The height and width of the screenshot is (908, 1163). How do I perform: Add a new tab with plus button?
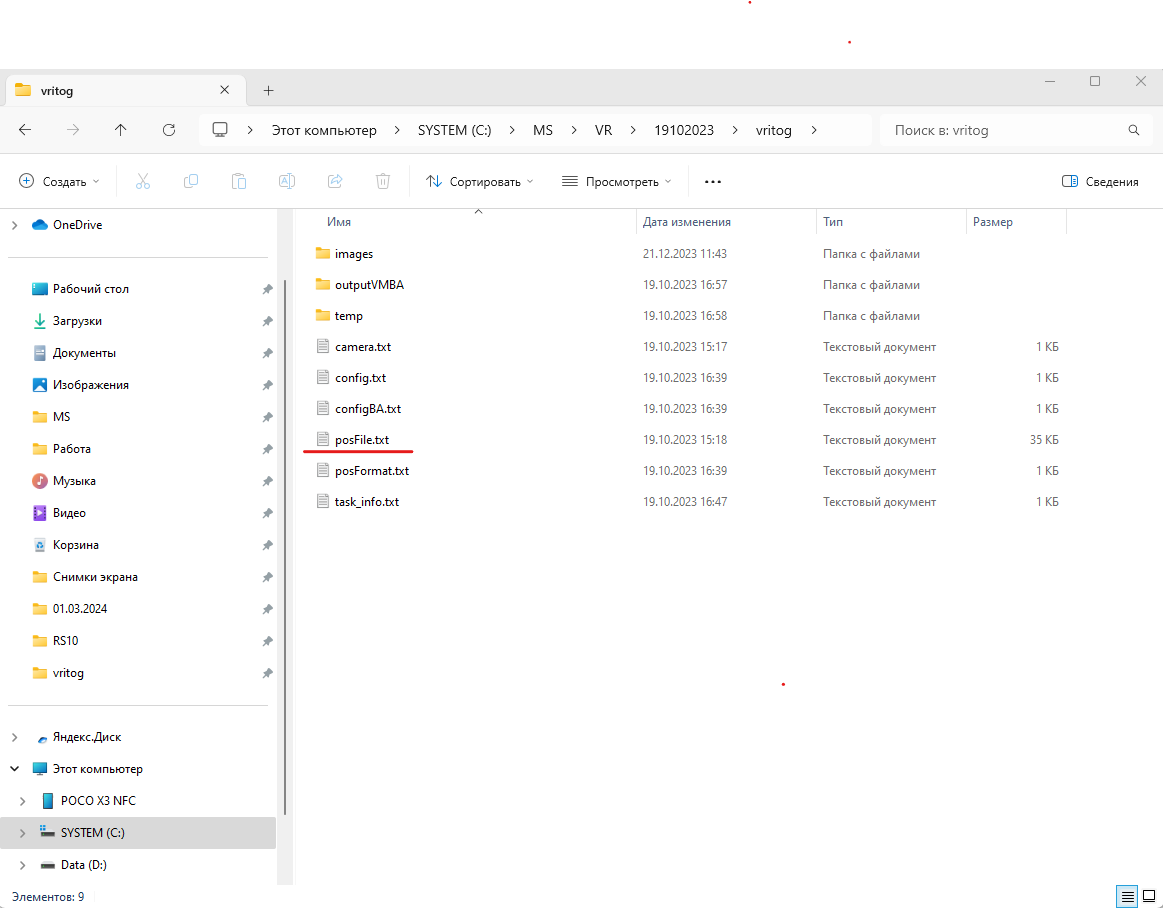point(268,91)
